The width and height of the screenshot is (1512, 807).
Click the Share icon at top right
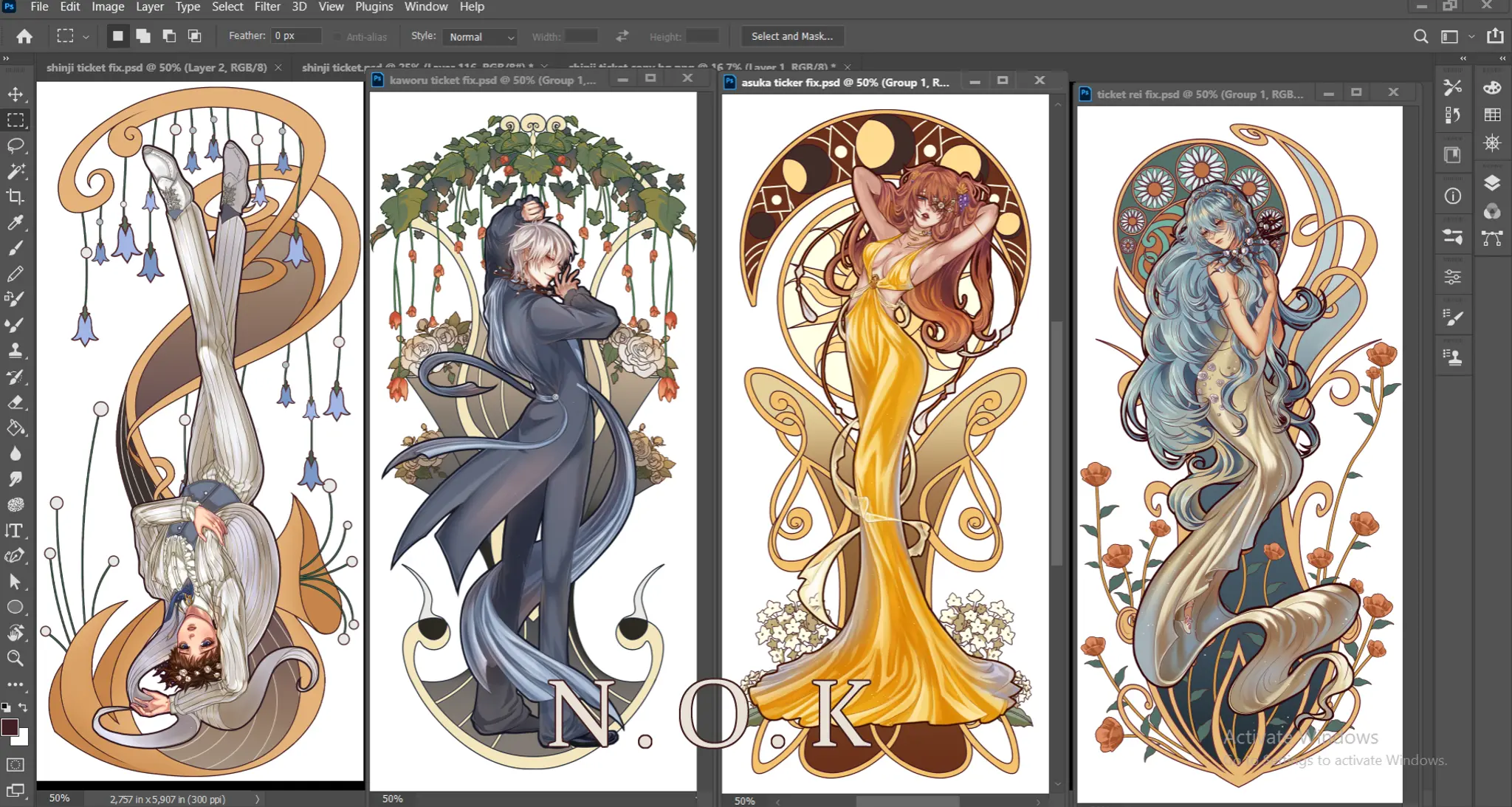1495,35
